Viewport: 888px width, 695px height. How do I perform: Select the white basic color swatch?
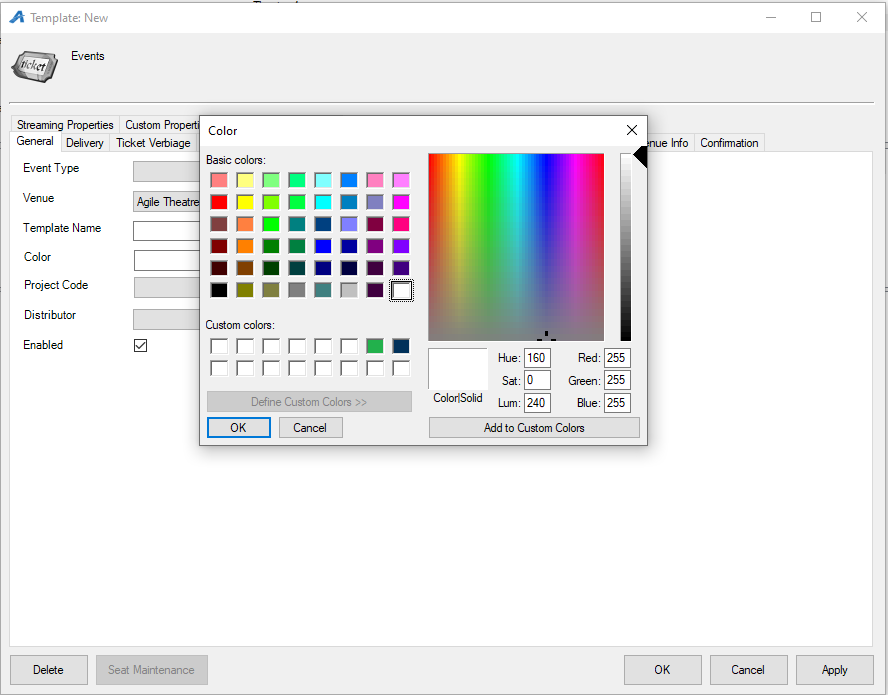tap(402, 290)
